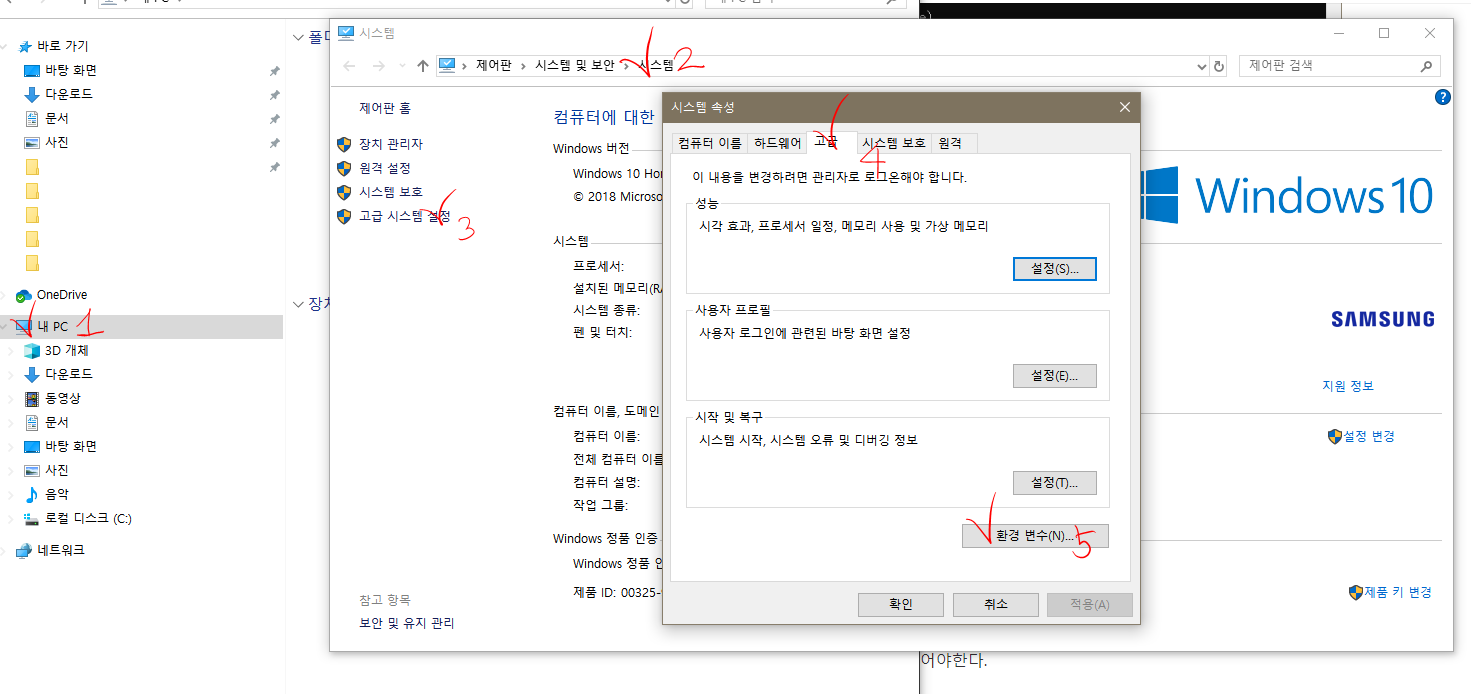Viewport: 1471px width, 694px height.
Task: Open Quick access star icon 바로 가기
Action: pos(24,46)
